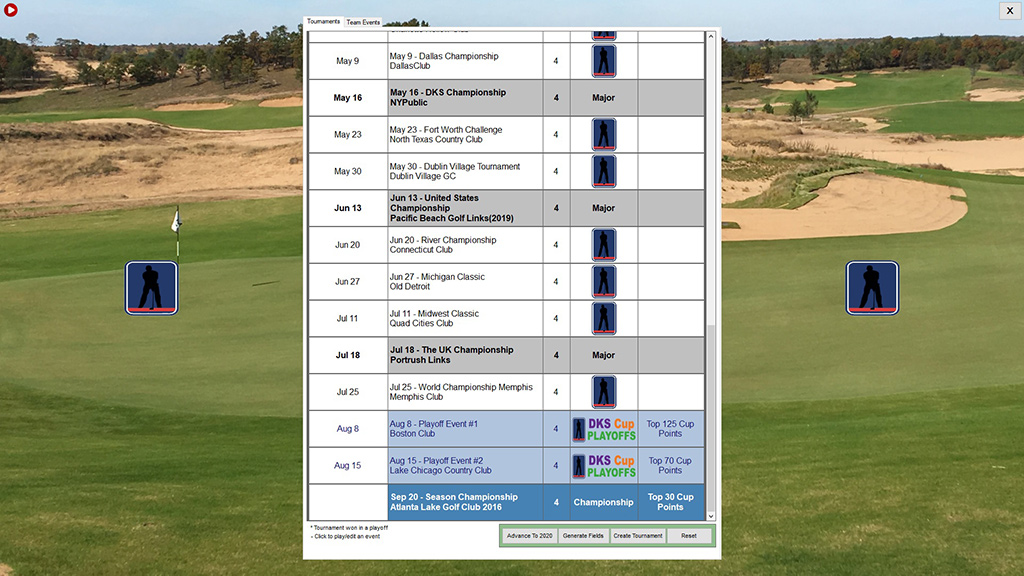The width and height of the screenshot is (1024, 576).
Task: Open Jul 18 - The UK Championship event
Action: [465, 355]
